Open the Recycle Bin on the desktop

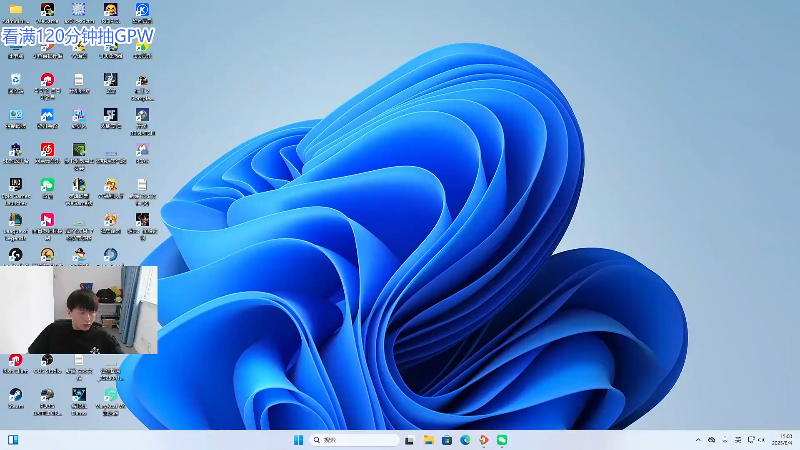tap(16, 80)
